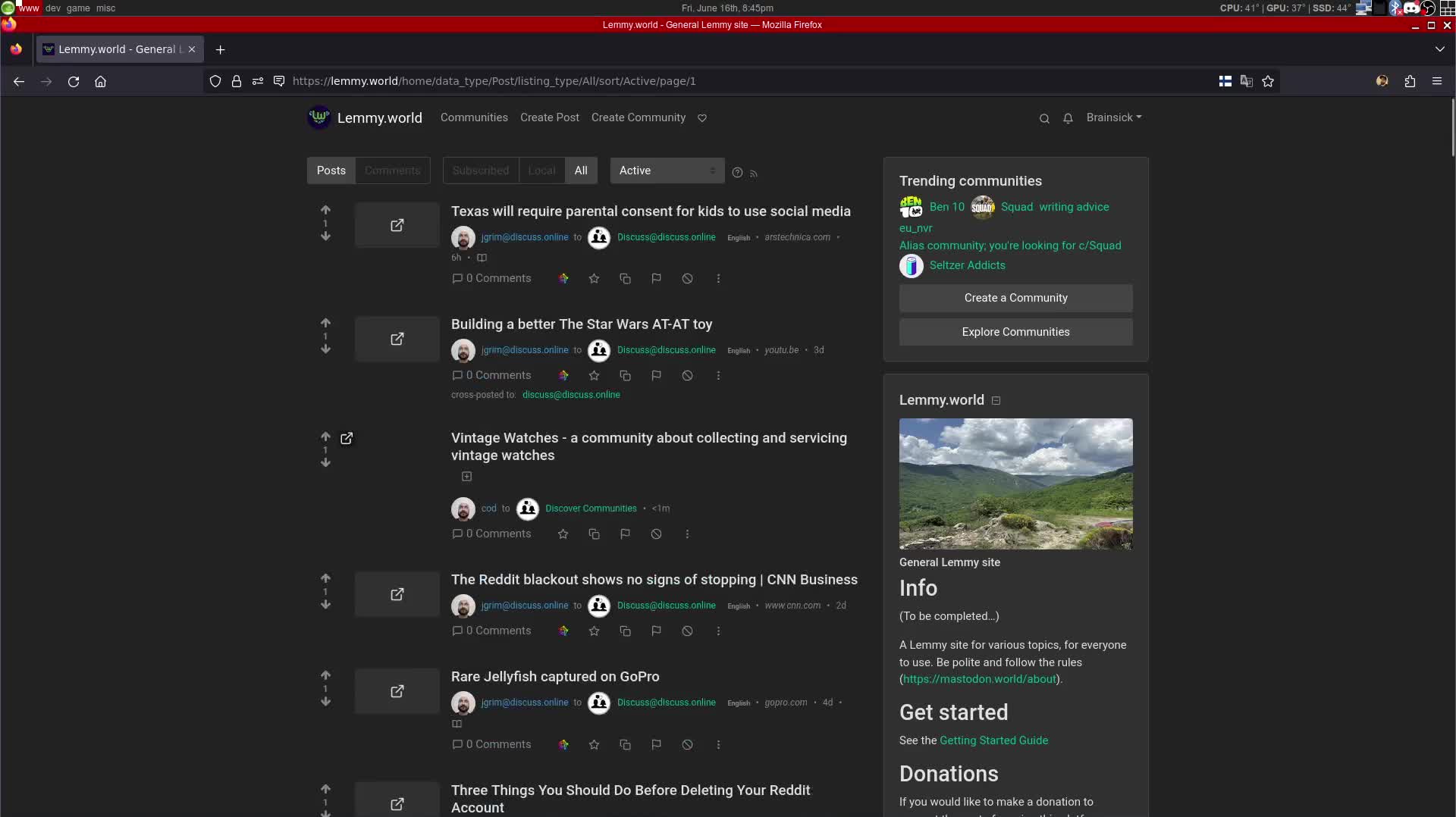1456x817 pixels.
Task: Click the Explore Communities button
Action: (1015, 332)
